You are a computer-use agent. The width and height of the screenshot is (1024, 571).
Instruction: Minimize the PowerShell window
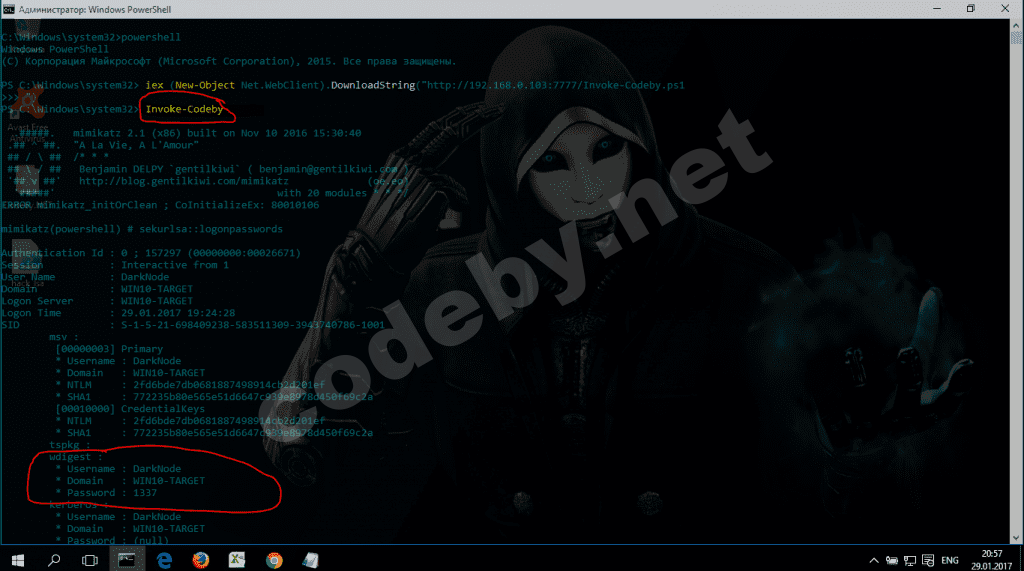(x=937, y=8)
